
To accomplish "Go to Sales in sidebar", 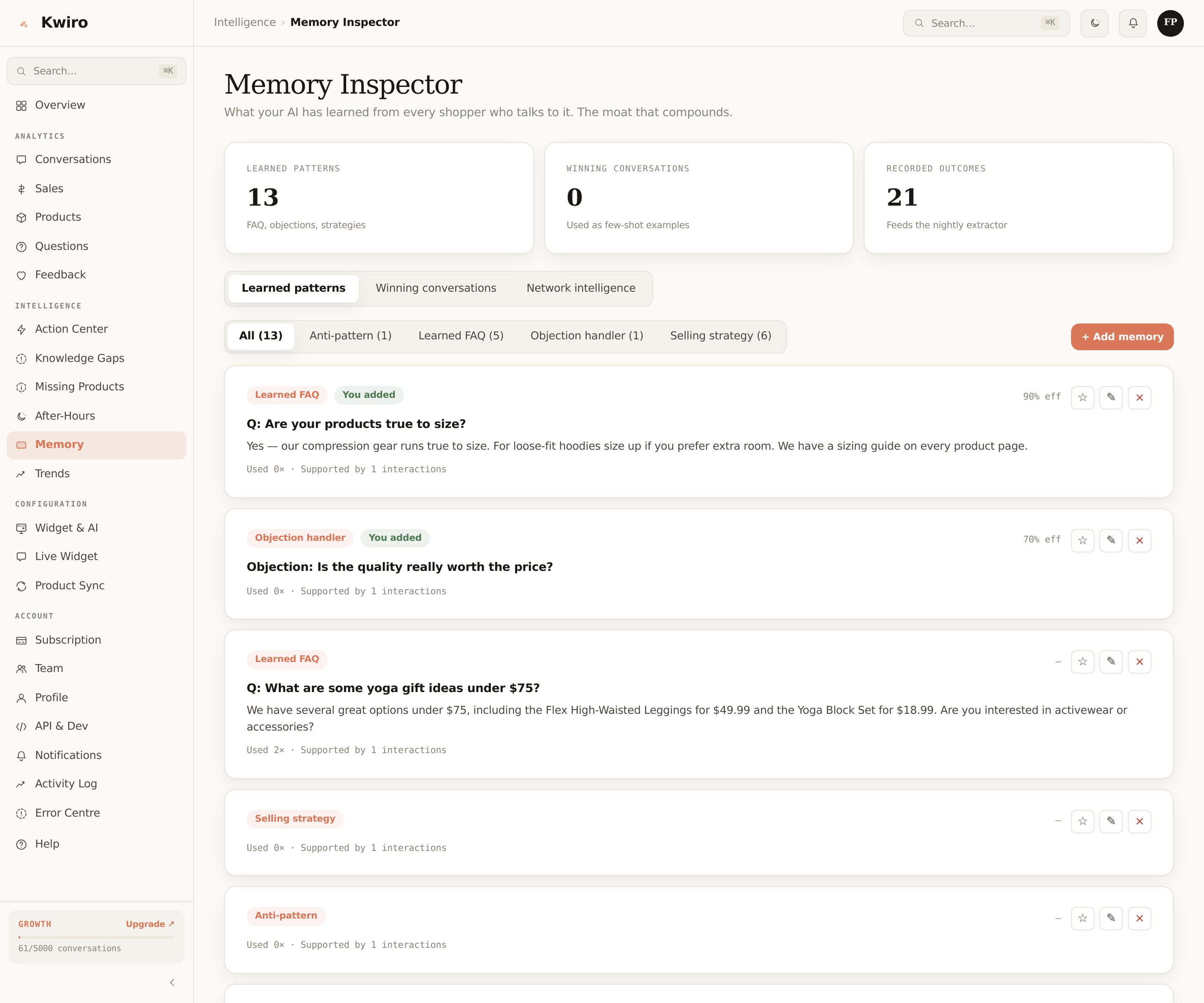I will [x=96, y=188].
